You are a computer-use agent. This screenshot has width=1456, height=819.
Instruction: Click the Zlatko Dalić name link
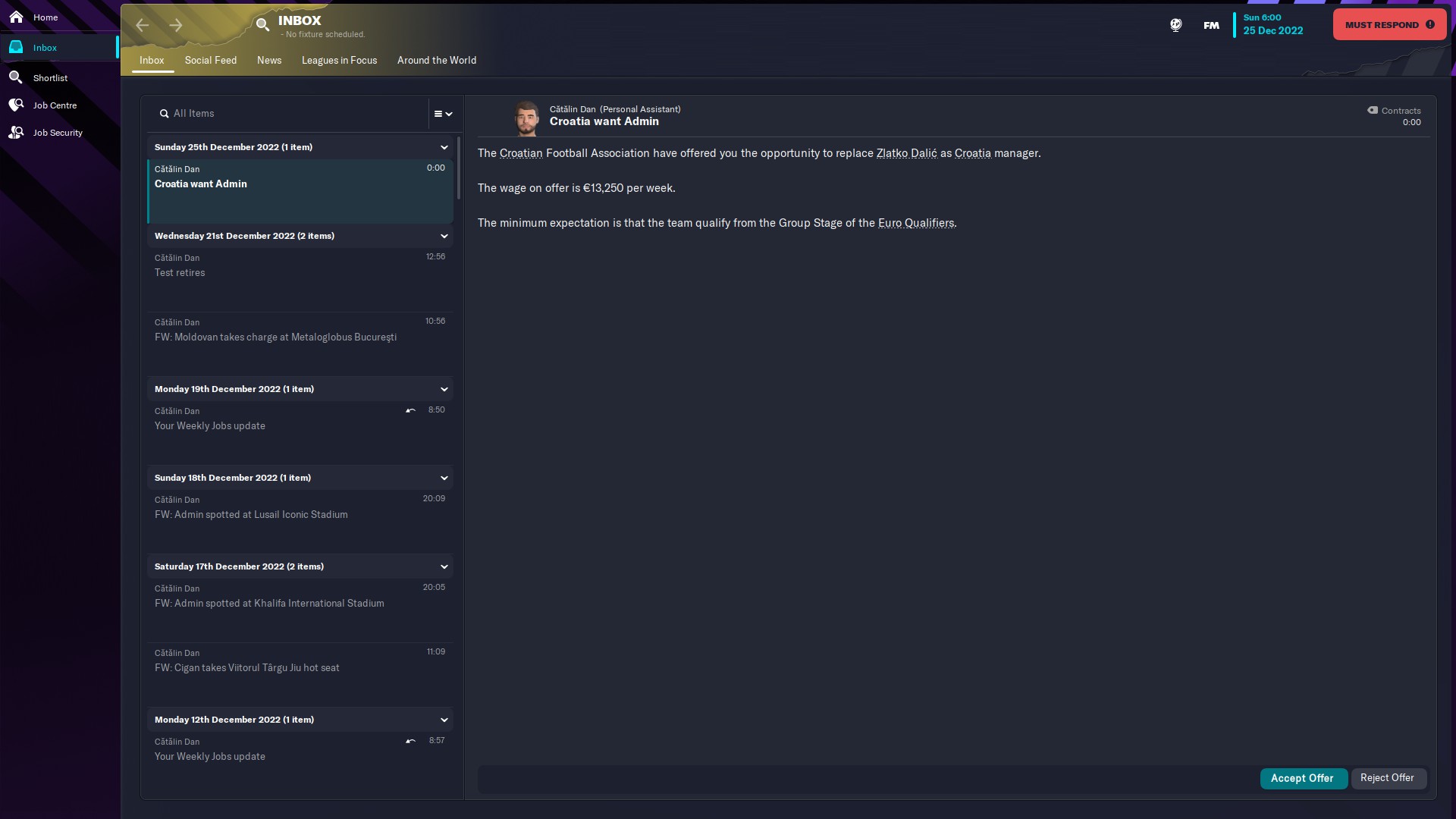tap(906, 153)
